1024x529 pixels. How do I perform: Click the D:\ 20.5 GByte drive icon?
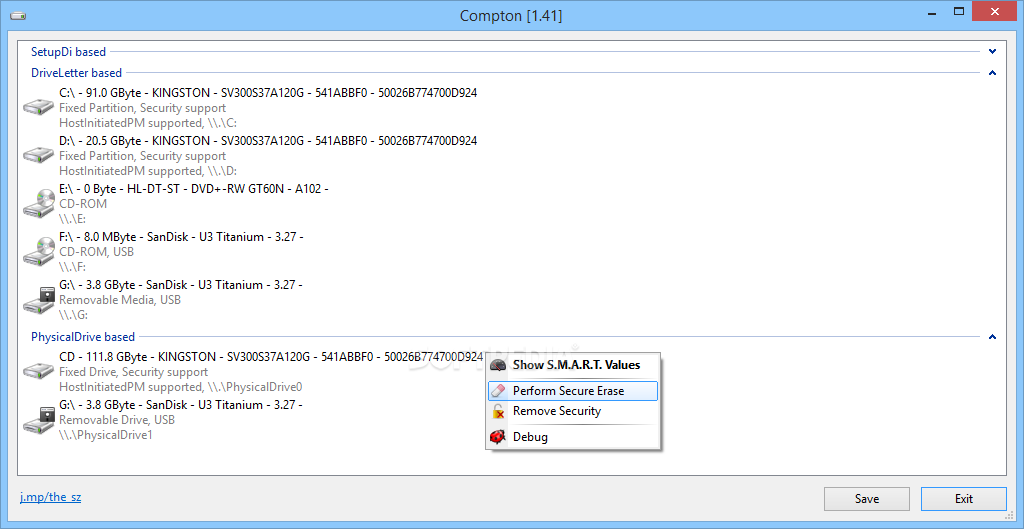point(39,155)
